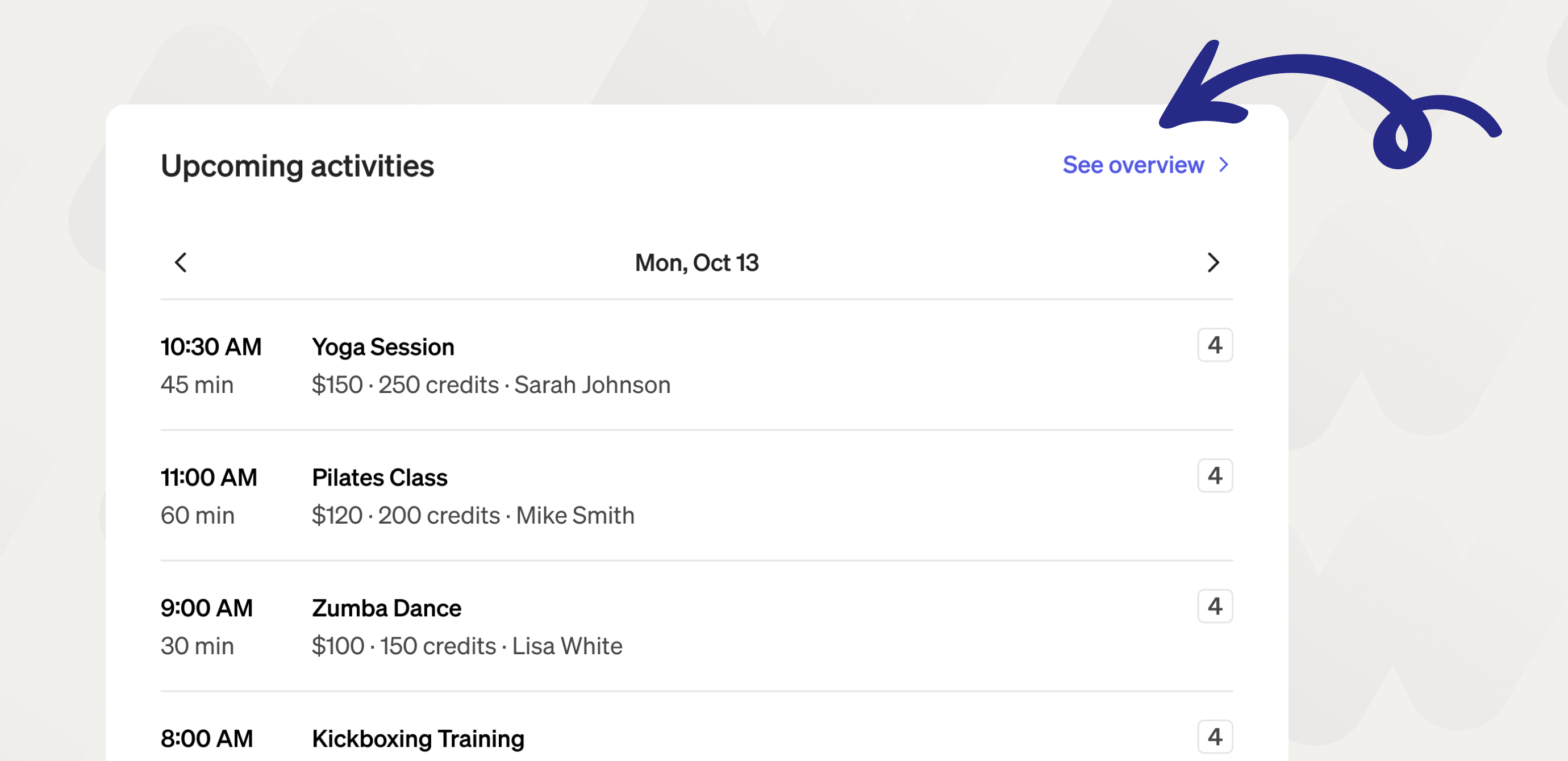The width and height of the screenshot is (1568, 761).
Task: Go to the previous day
Action: pyautogui.click(x=181, y=262)
